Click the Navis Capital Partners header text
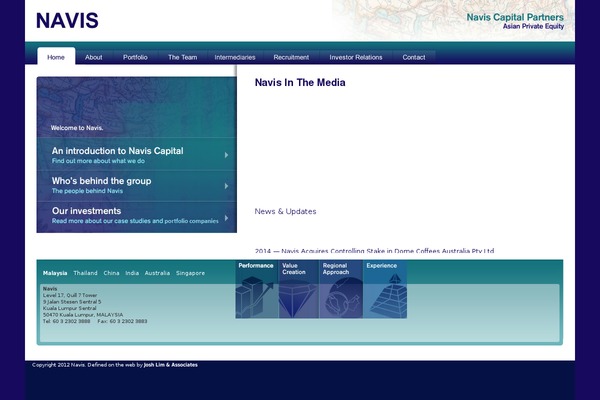The height and width of the screenshot is (400, 600). coord(515,17)
